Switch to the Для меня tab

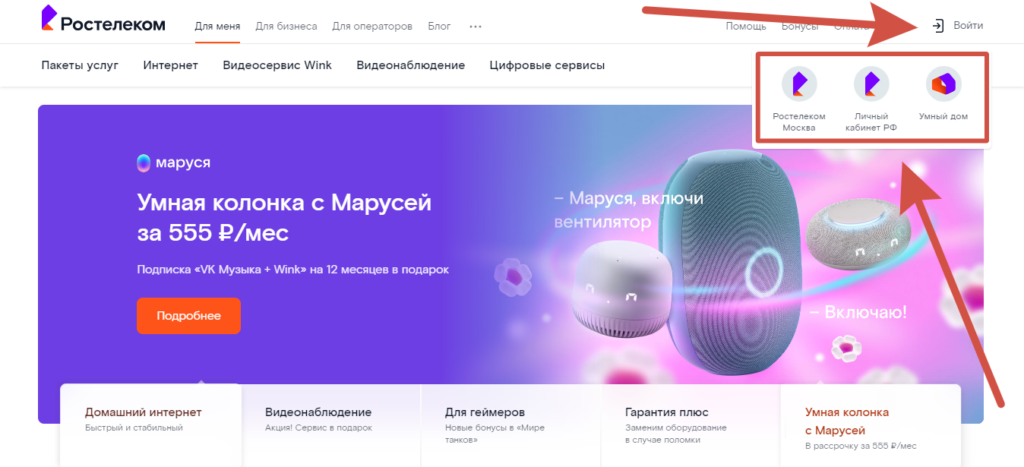pyautogui.click(x=217, y=27)
